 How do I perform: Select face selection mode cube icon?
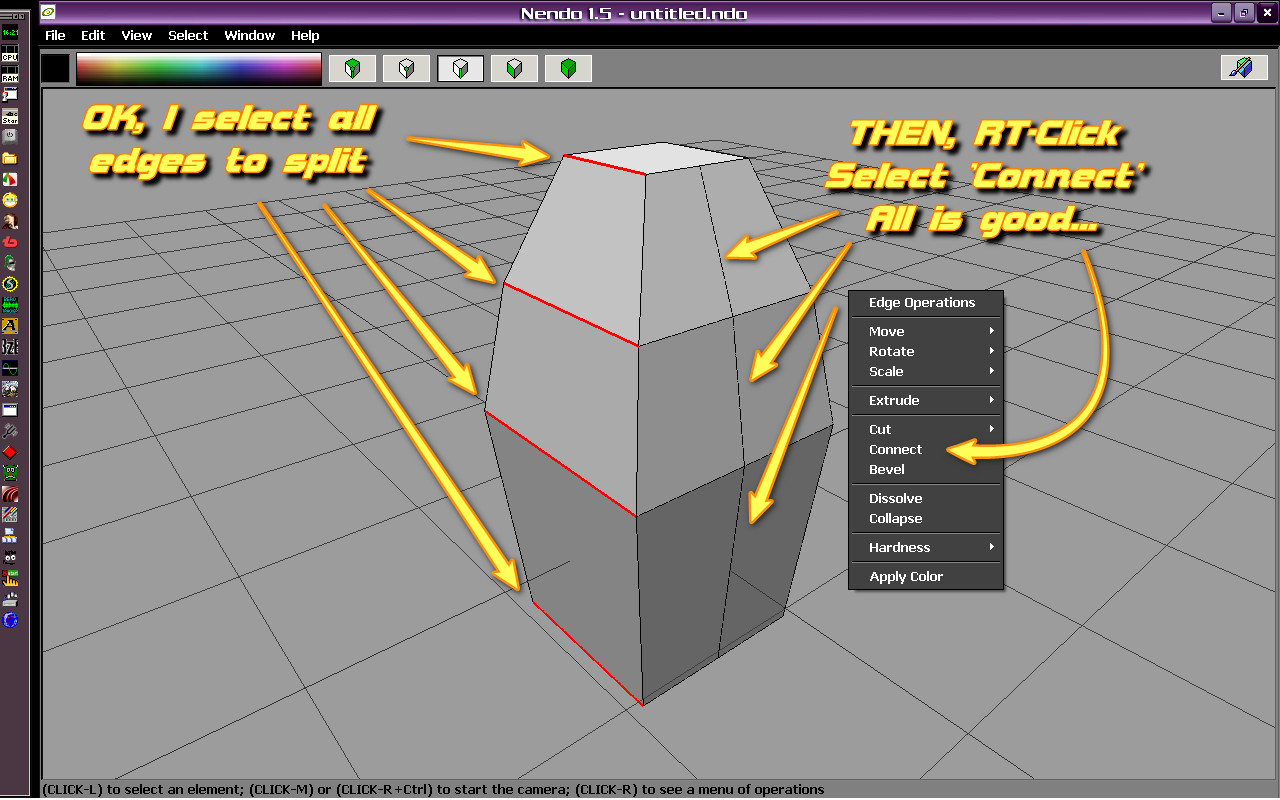pos(514,69)
